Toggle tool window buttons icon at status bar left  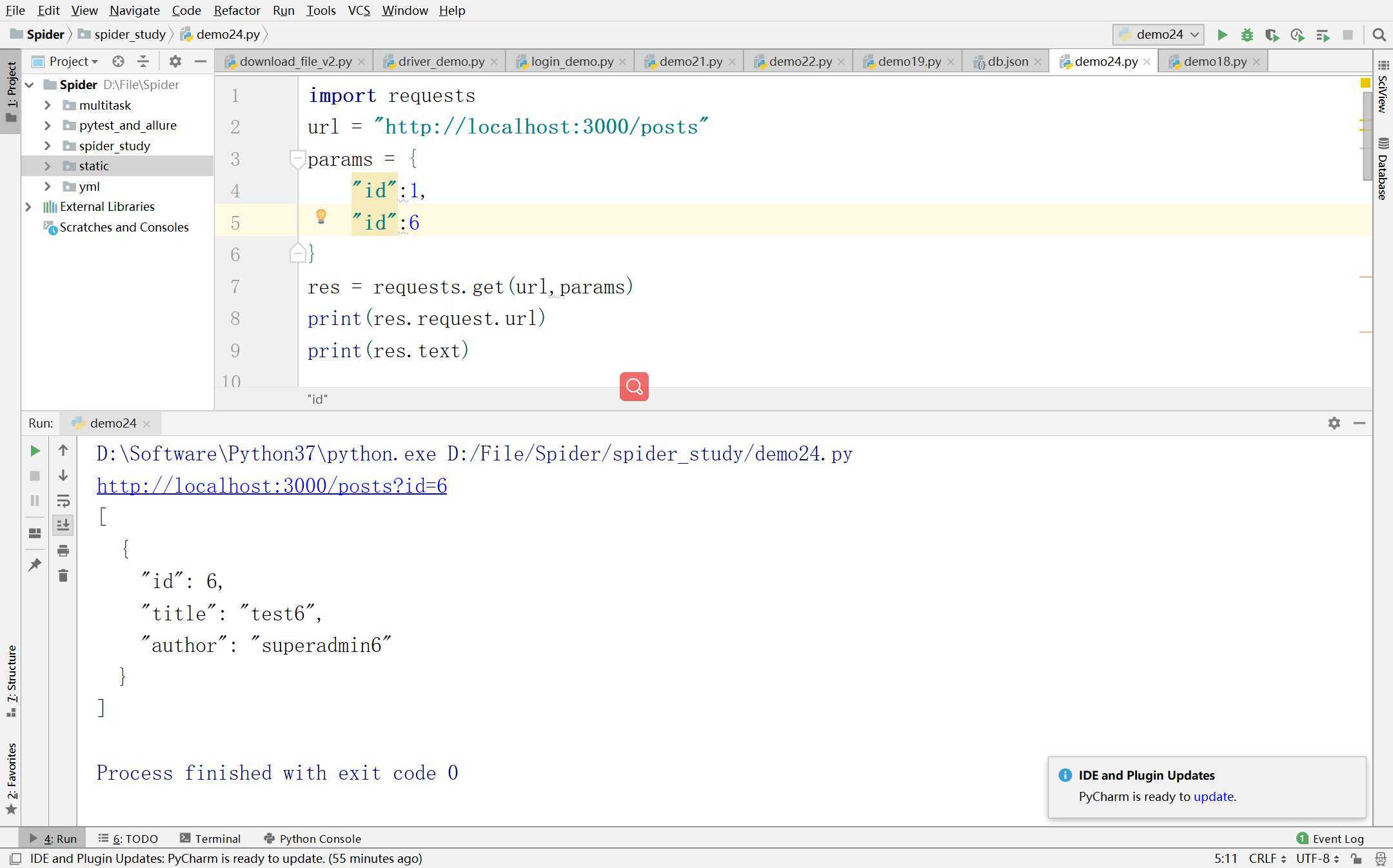point(15,858)
